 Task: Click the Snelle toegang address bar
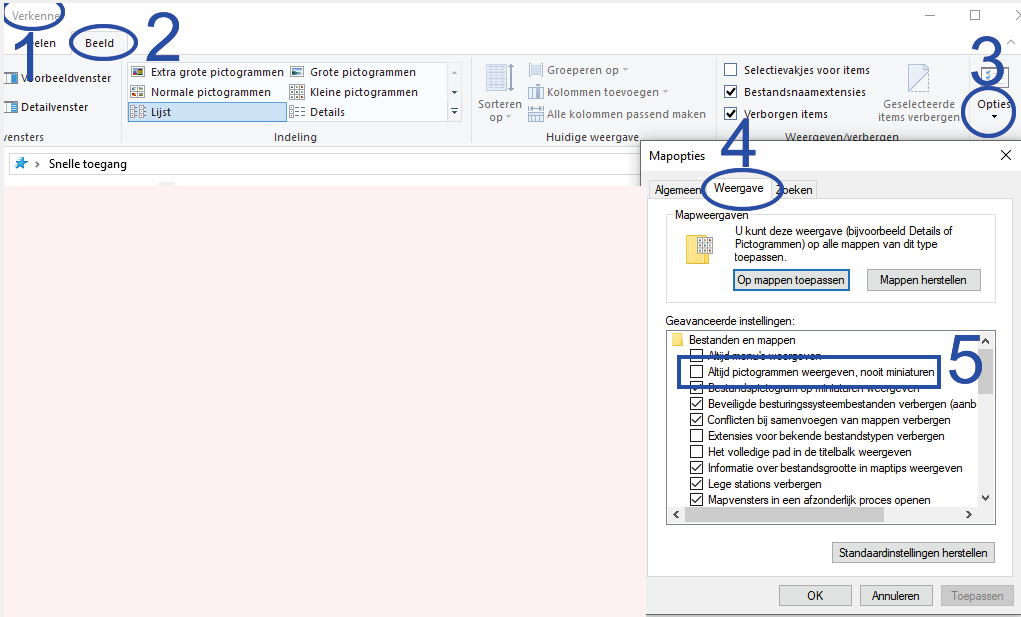324,163
